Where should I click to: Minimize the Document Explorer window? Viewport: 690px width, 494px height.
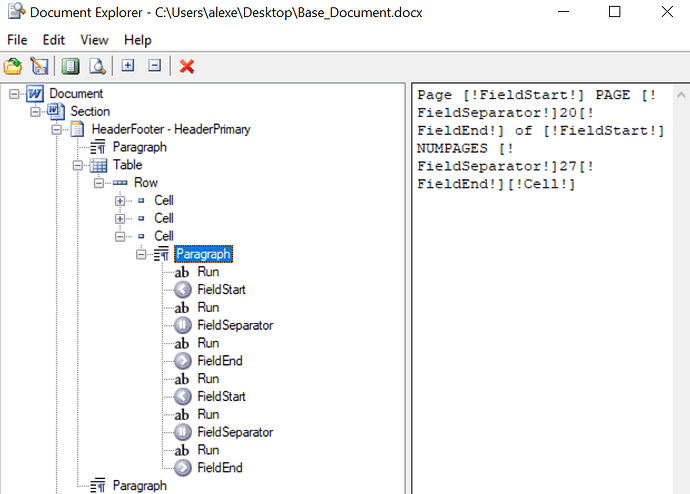click(563, 12)
